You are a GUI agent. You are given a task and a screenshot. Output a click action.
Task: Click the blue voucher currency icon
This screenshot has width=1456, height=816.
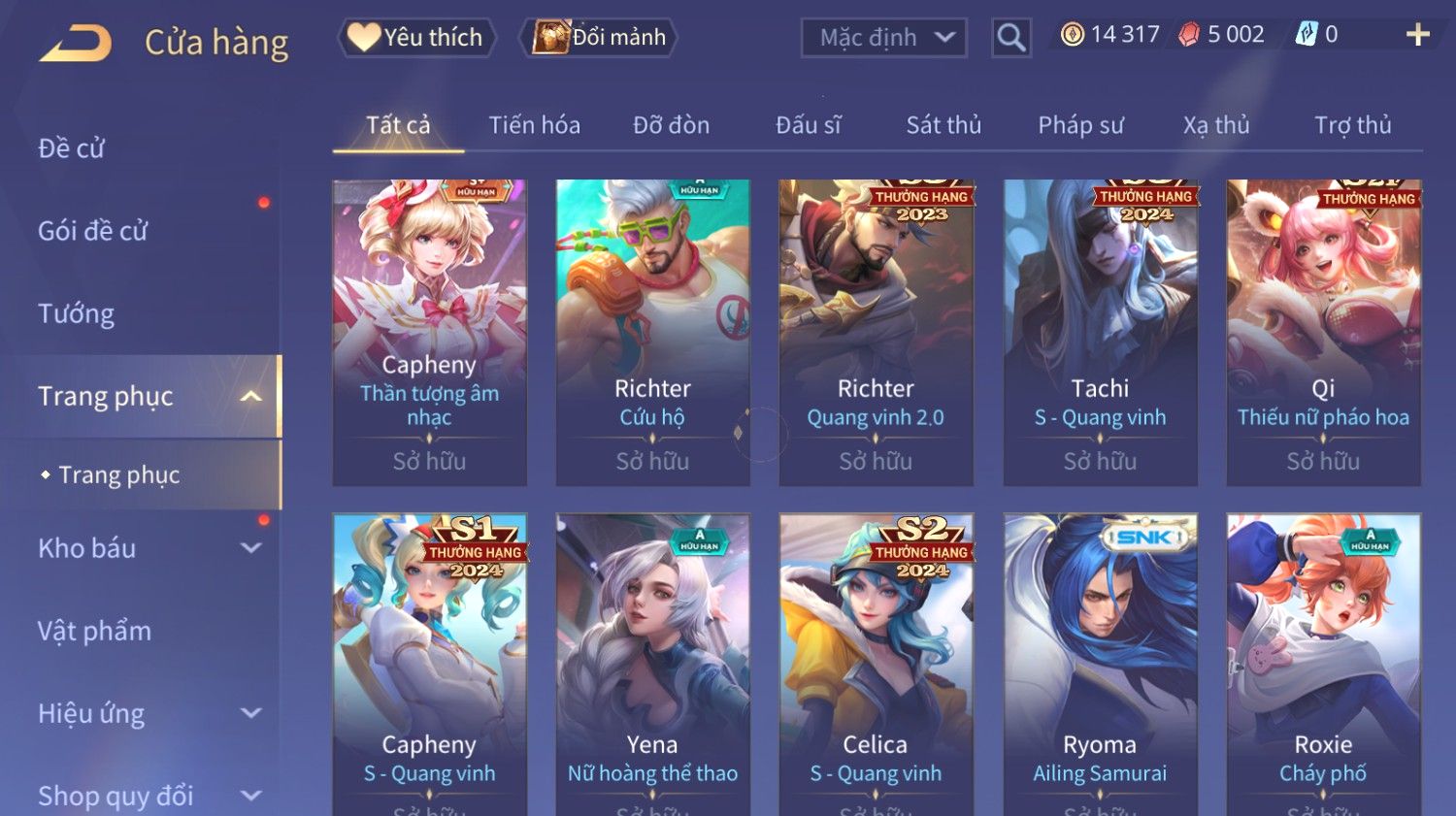[x=1307, y=35]
